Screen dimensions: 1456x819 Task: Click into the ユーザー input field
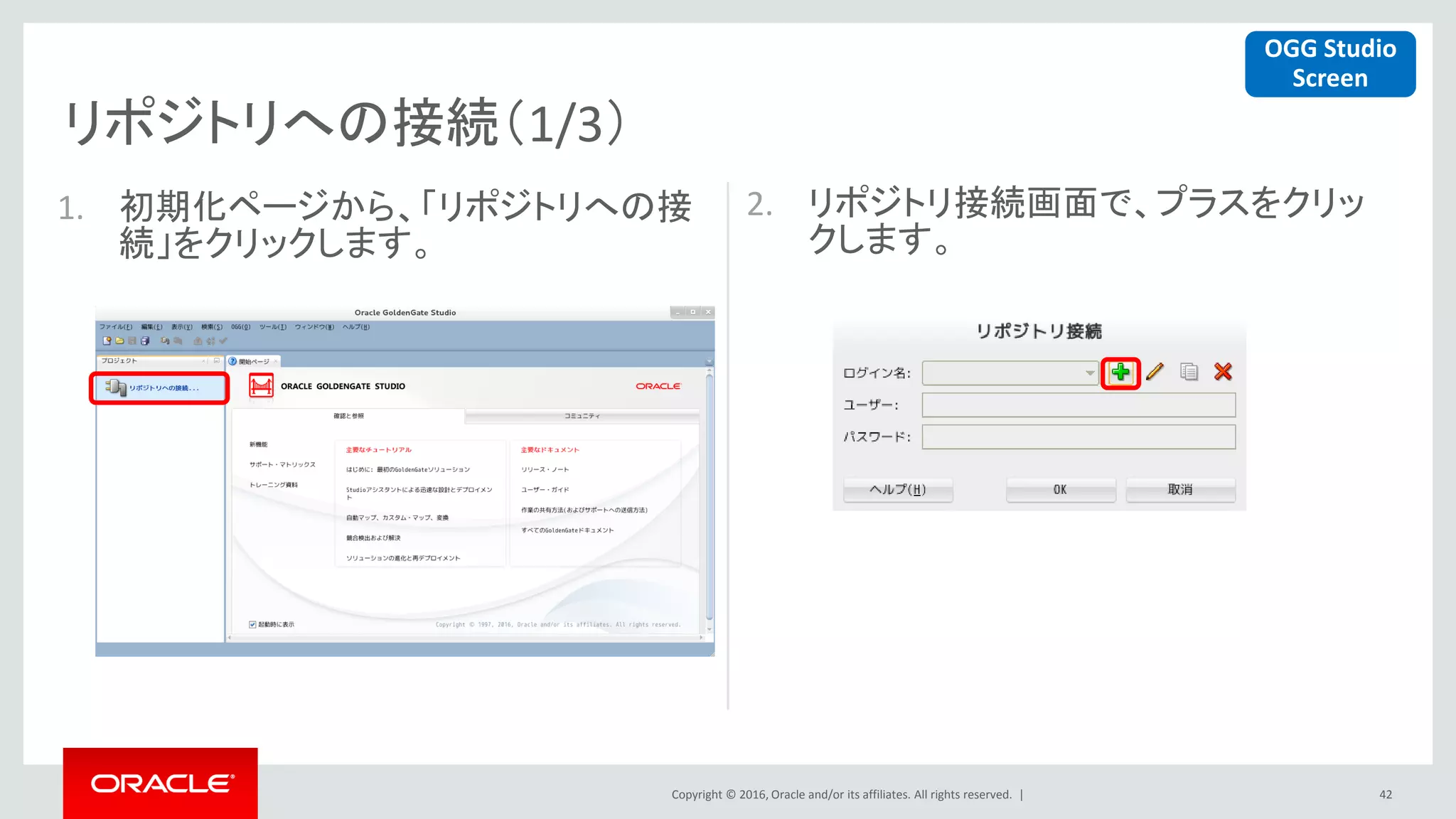1078,405
